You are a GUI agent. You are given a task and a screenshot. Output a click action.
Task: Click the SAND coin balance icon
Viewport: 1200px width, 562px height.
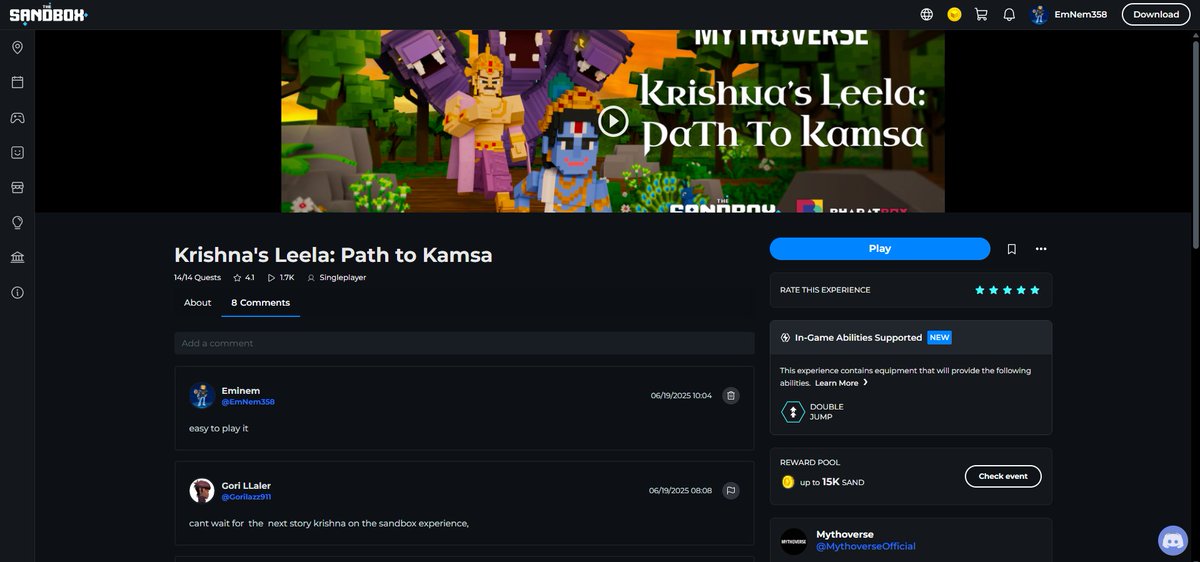pos(954,14)
